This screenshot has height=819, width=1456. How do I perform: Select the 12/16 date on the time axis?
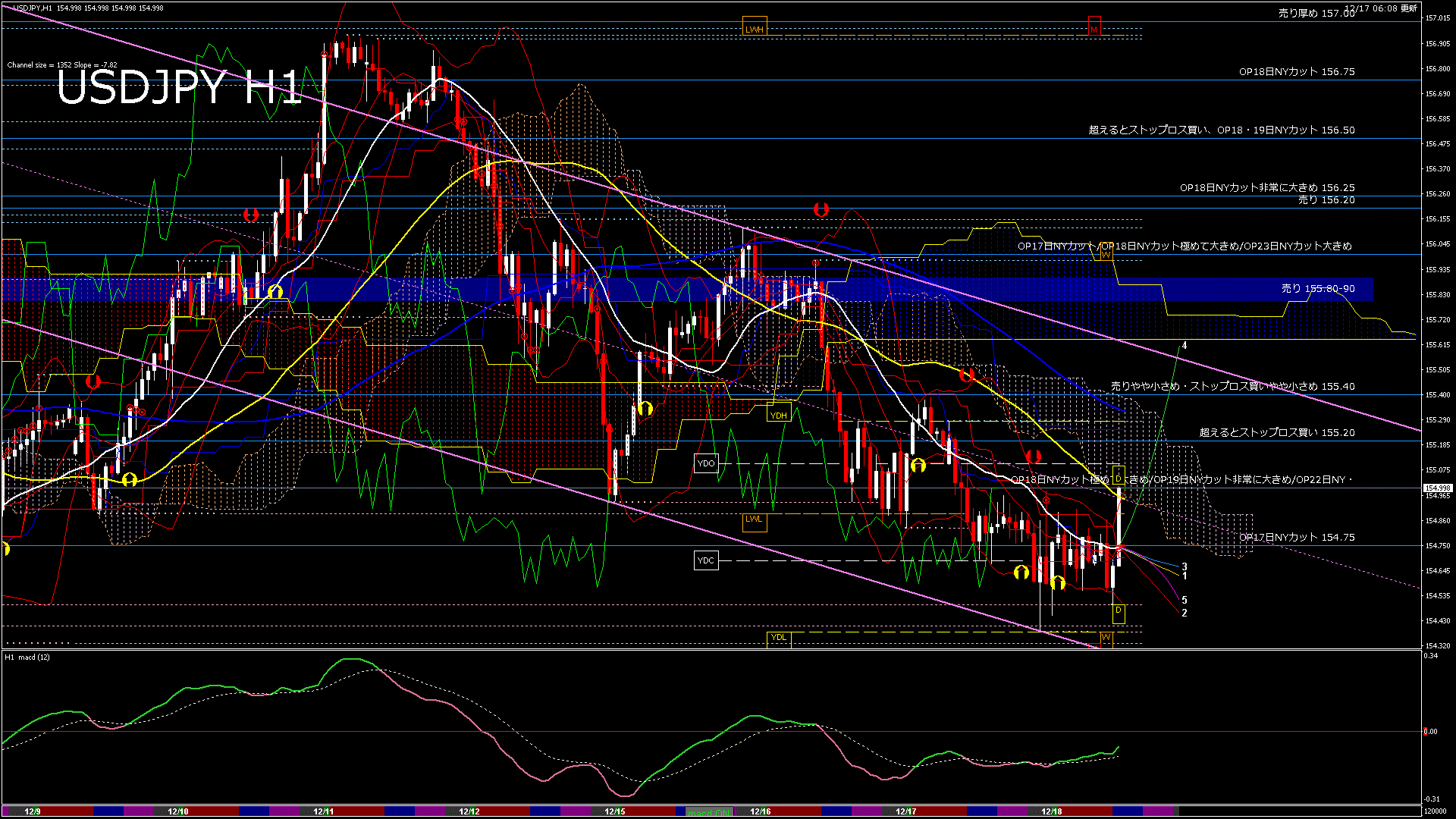[x=761, y=811]
